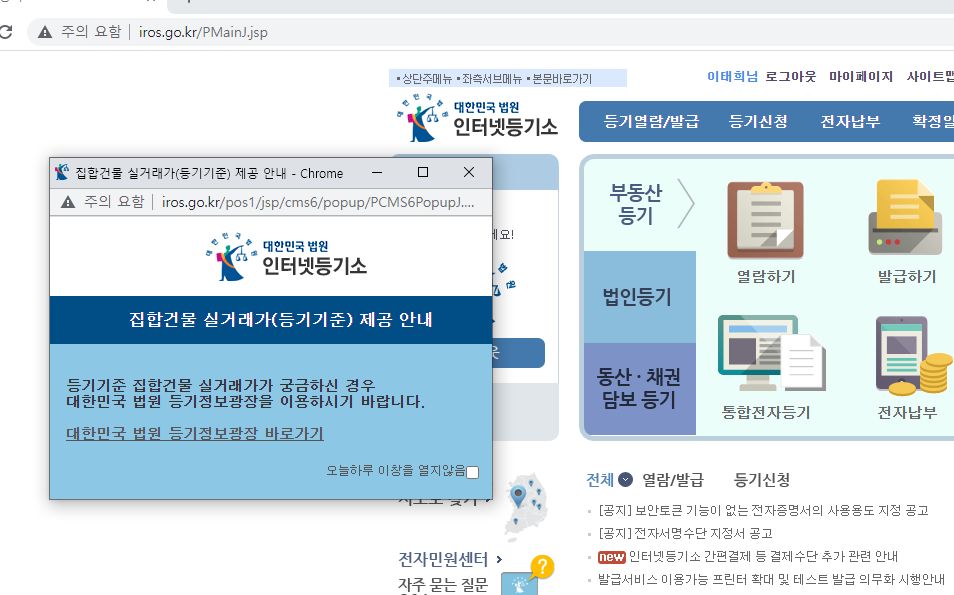Click 열람하기 label text
The image size is (954, 595).
click(x=766, y=277)
